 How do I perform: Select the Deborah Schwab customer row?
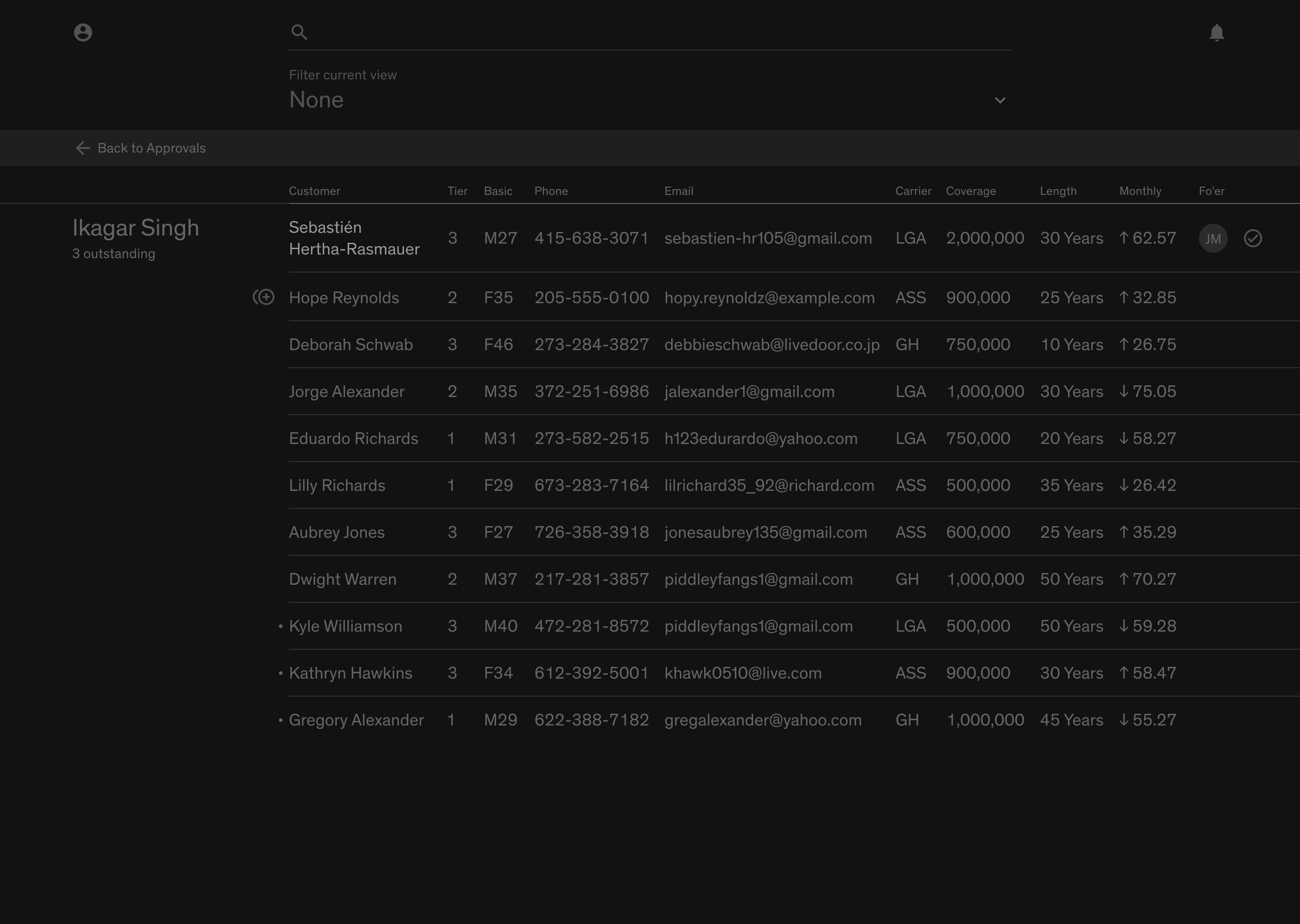(351, 345)
